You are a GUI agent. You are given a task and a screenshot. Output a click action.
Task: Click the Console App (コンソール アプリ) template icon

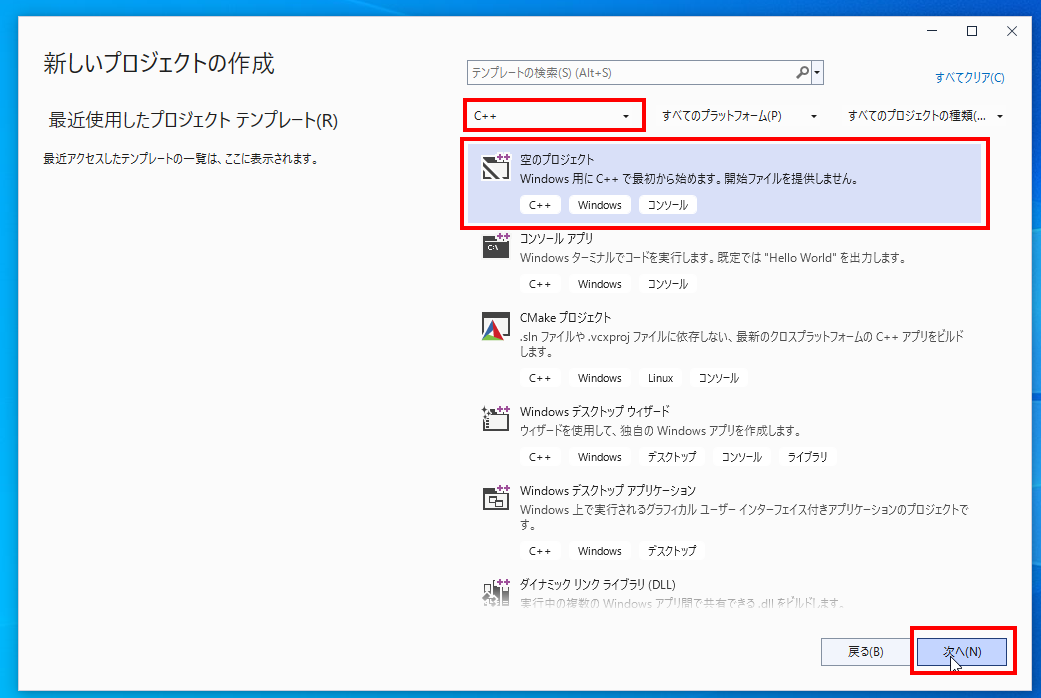click(x=495, y=246)
